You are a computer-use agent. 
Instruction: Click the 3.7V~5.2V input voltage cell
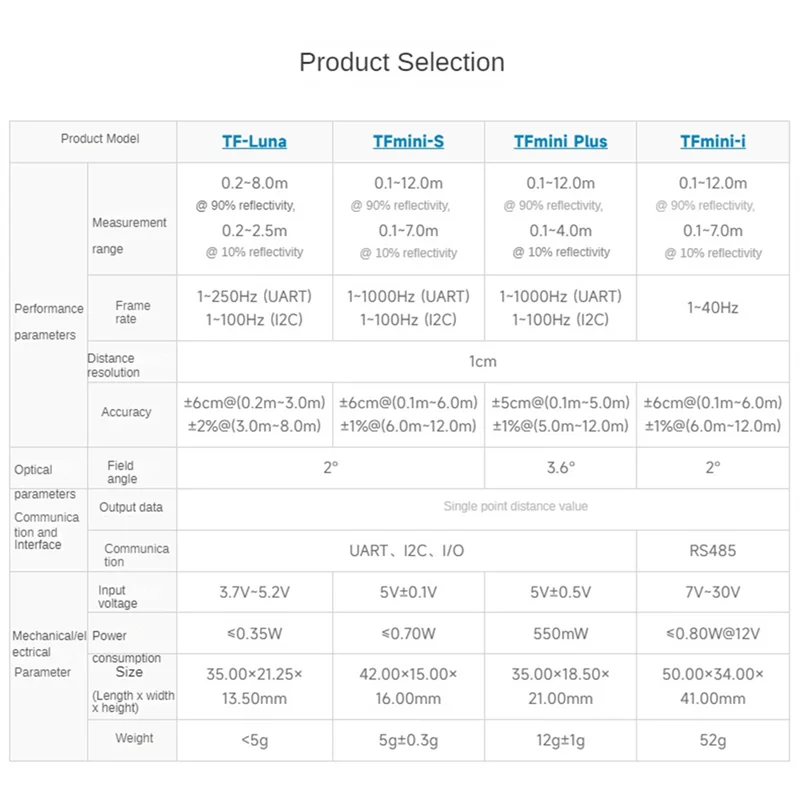(254, 592)
